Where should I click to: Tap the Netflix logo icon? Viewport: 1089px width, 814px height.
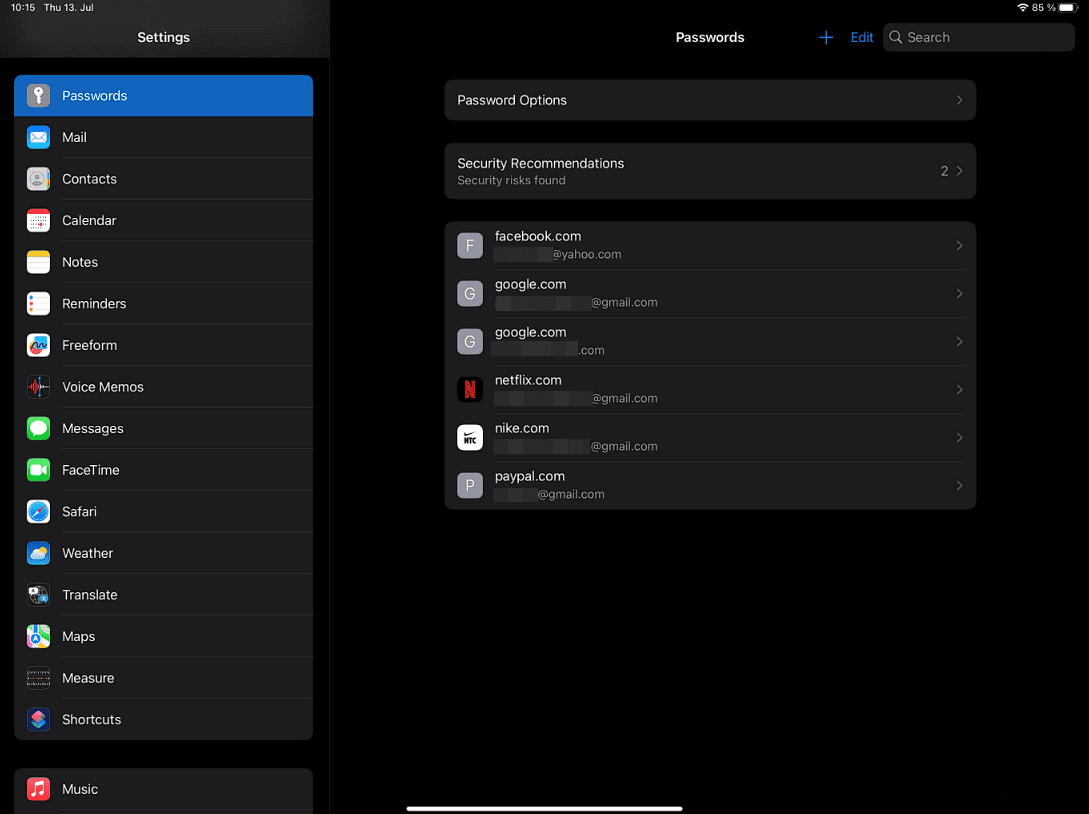470,390
